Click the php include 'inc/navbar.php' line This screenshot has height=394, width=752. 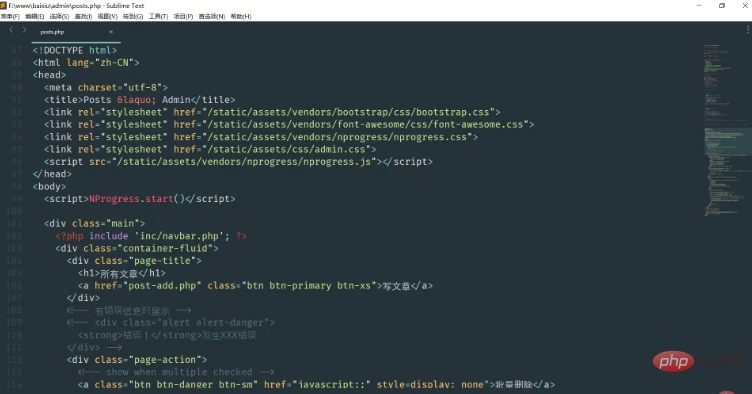click(151, 236)
